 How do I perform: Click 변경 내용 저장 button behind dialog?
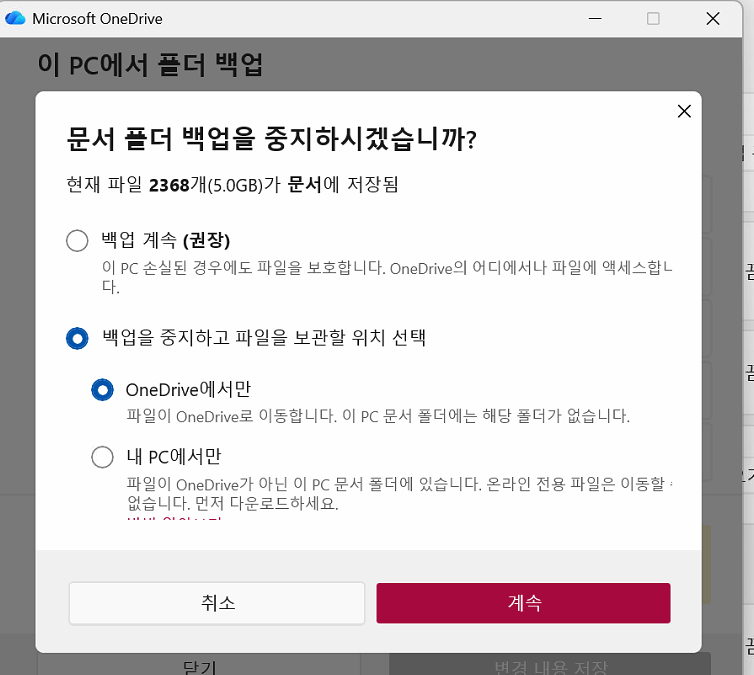coord(550,664)
